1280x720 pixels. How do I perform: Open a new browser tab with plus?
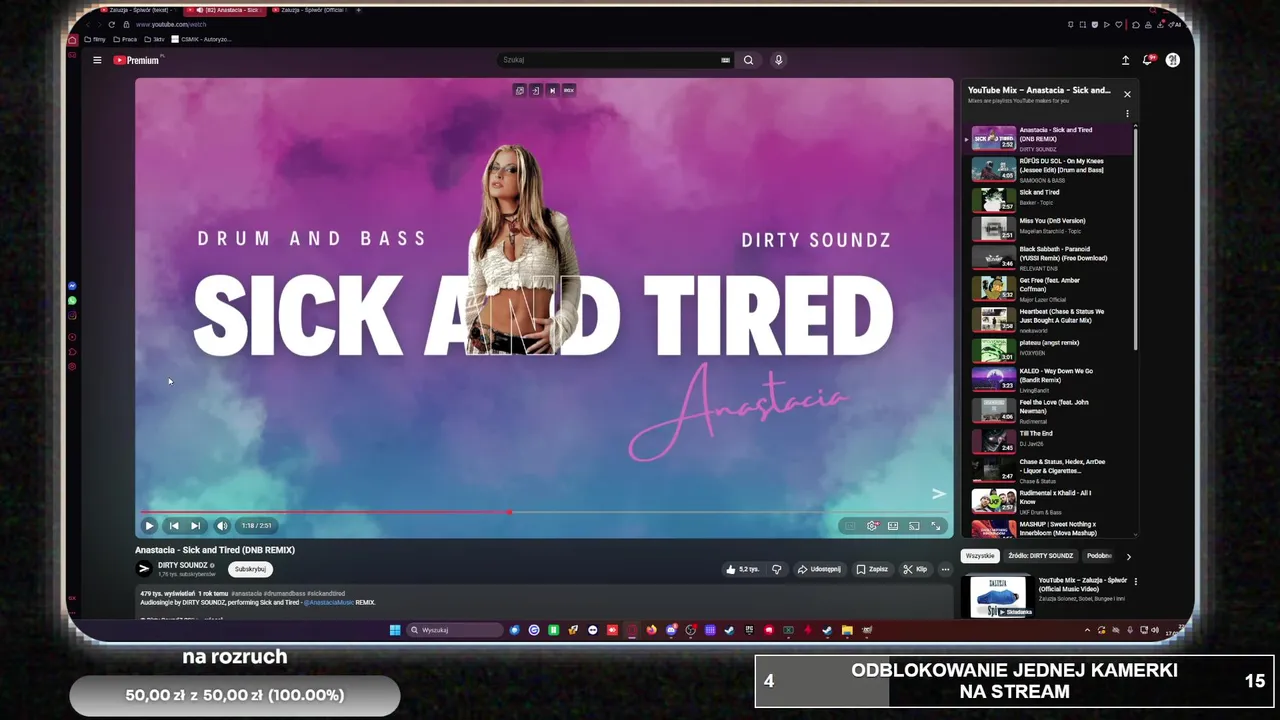pyautogui.click(x=358, y=10)
